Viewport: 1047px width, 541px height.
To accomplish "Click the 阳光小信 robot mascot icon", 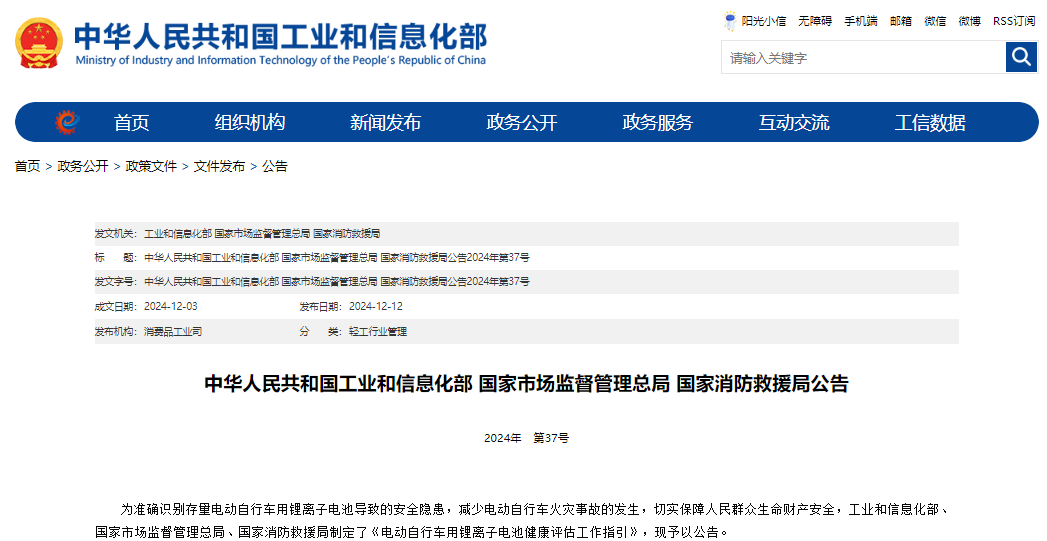I will pos(731,20).
